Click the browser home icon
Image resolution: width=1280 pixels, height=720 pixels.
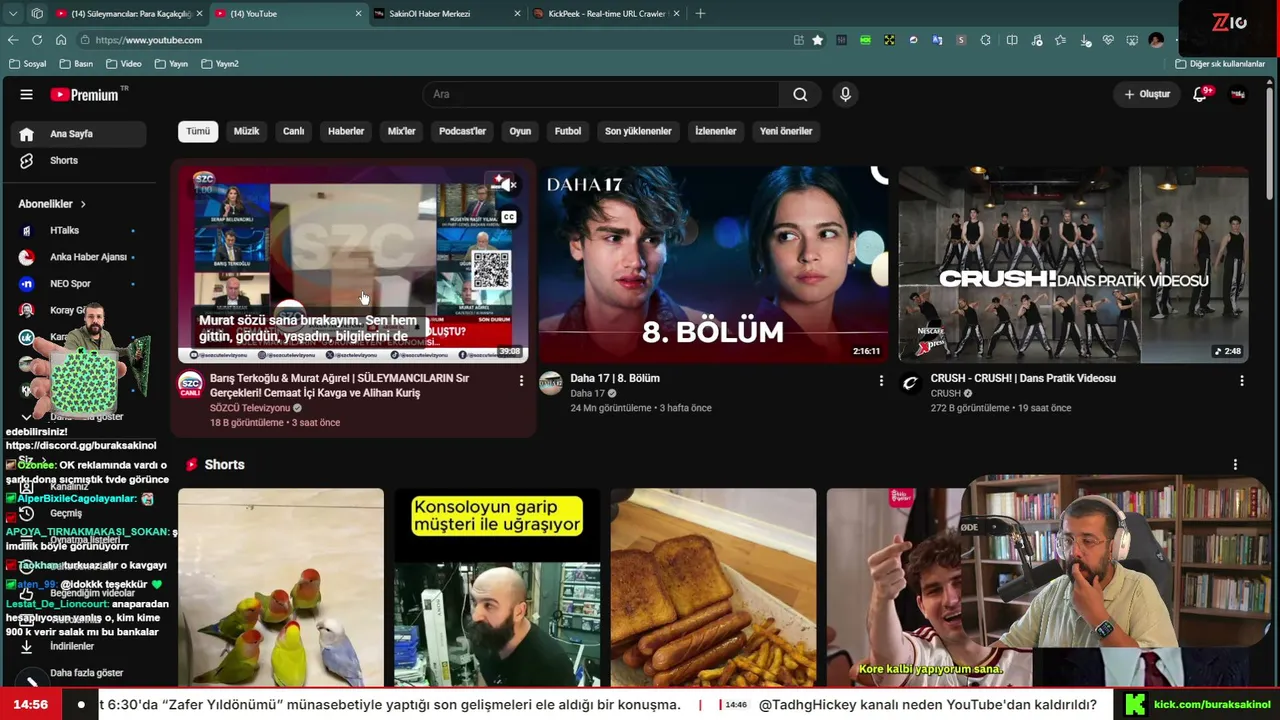(61, 40)
